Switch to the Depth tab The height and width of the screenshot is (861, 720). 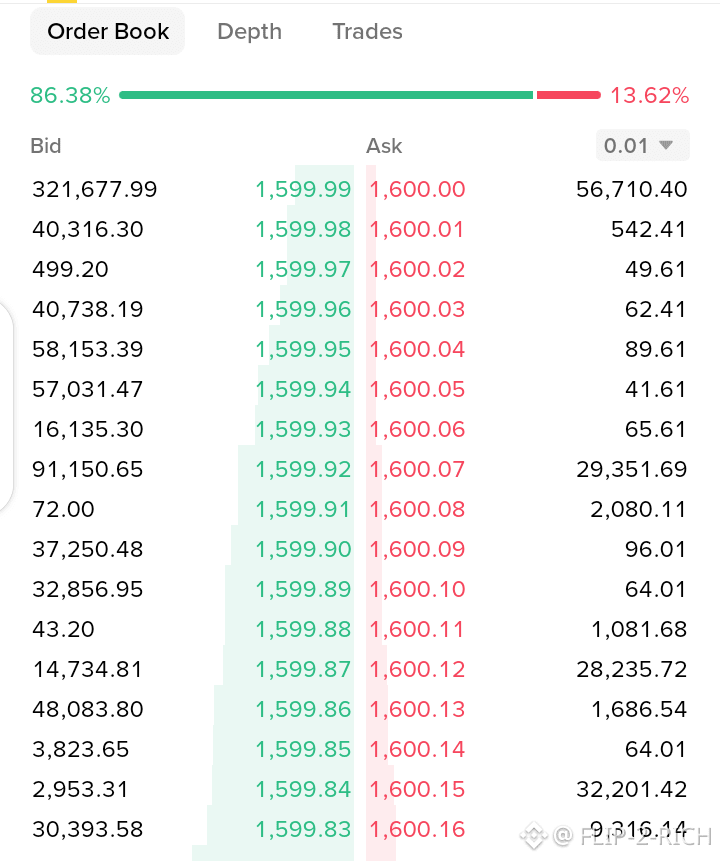pos(249,32)
